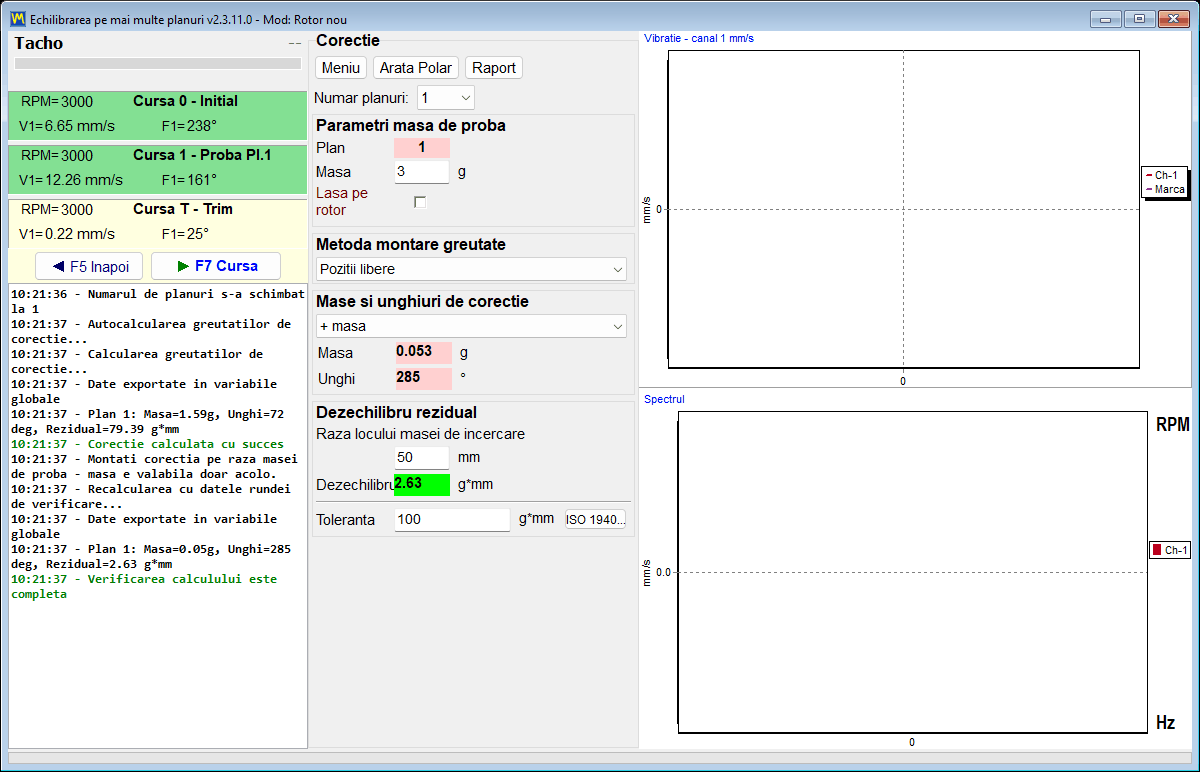Go back with F5 Inapoi
Screen dimensions: 1200x772
tap(89, 266)
